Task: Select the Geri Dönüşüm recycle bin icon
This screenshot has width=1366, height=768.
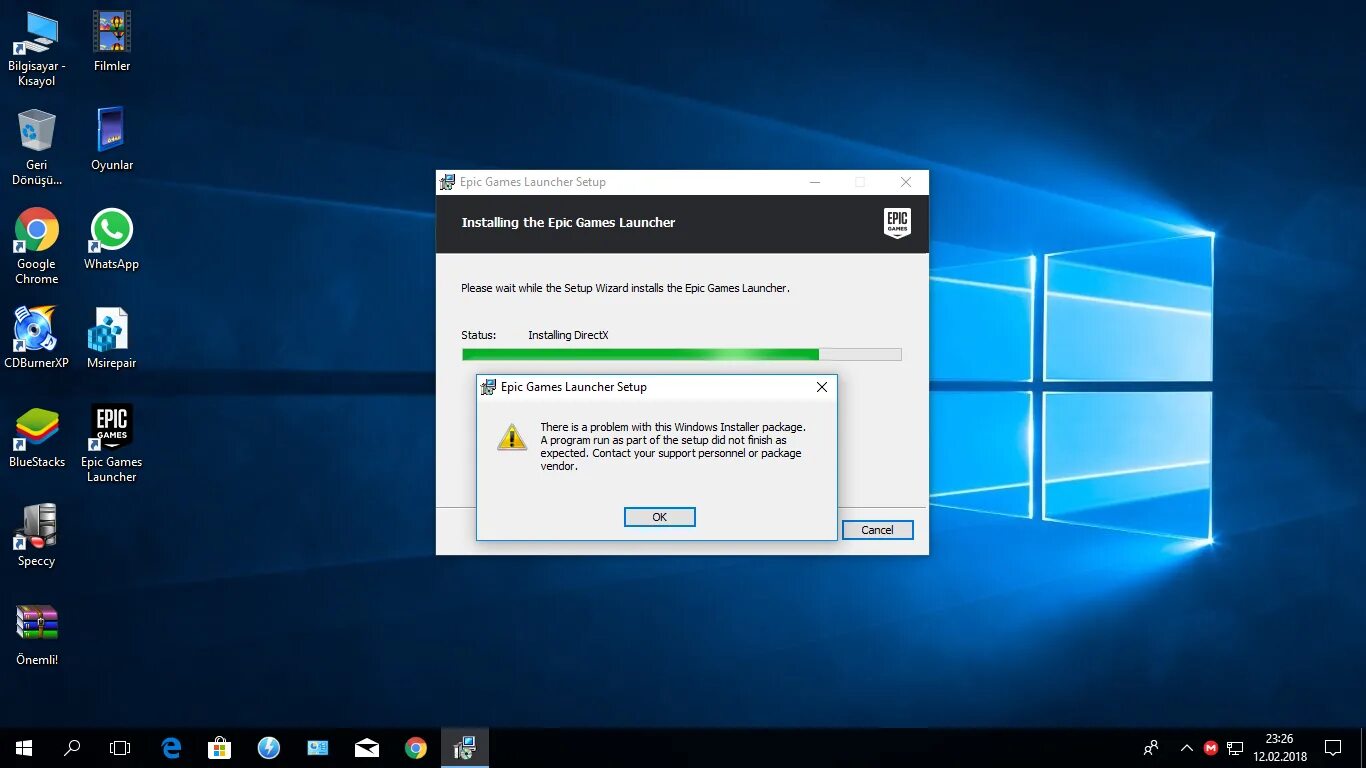Action: tap(37, 149)
